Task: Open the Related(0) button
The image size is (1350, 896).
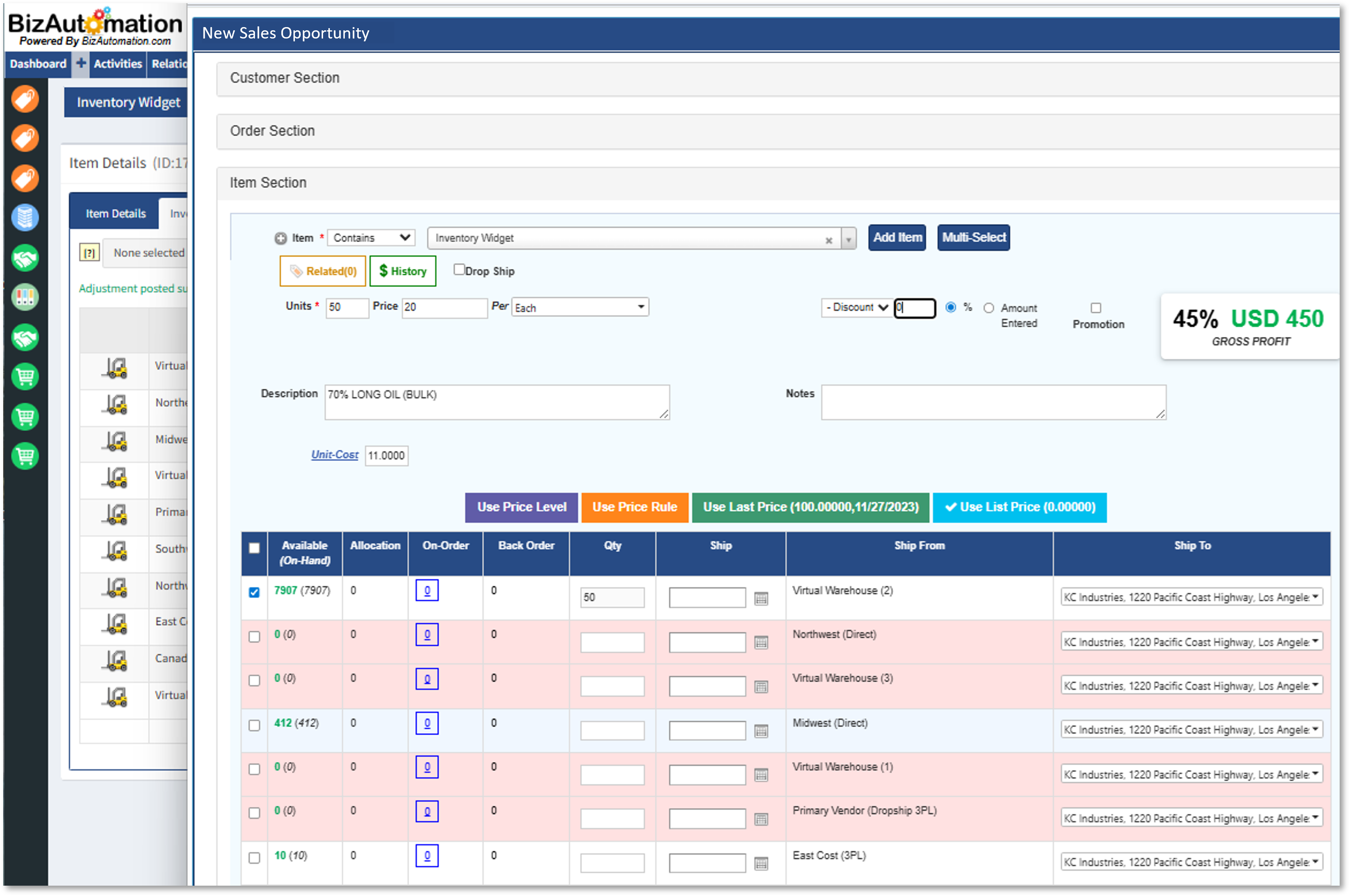Action: pyautogui.click(x=323, y=271)
